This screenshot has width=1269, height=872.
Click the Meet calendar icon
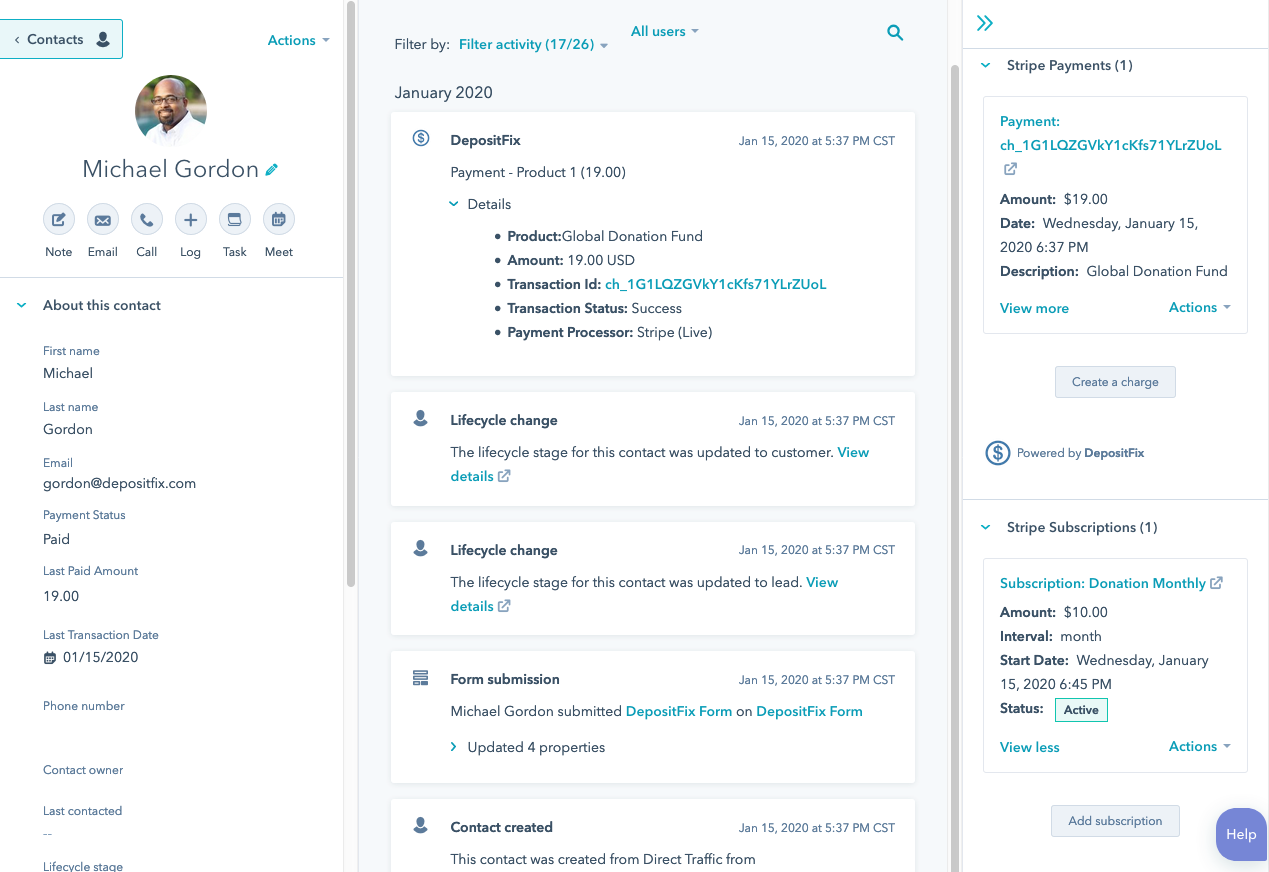tap(279, 219)
